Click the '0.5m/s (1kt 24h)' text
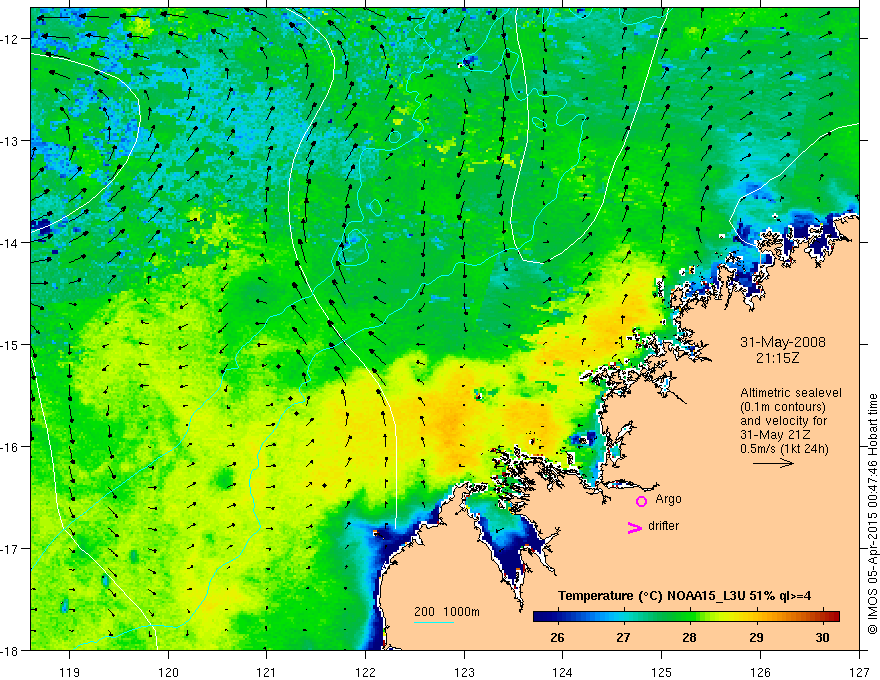The image size is (880, 680). 784,449
